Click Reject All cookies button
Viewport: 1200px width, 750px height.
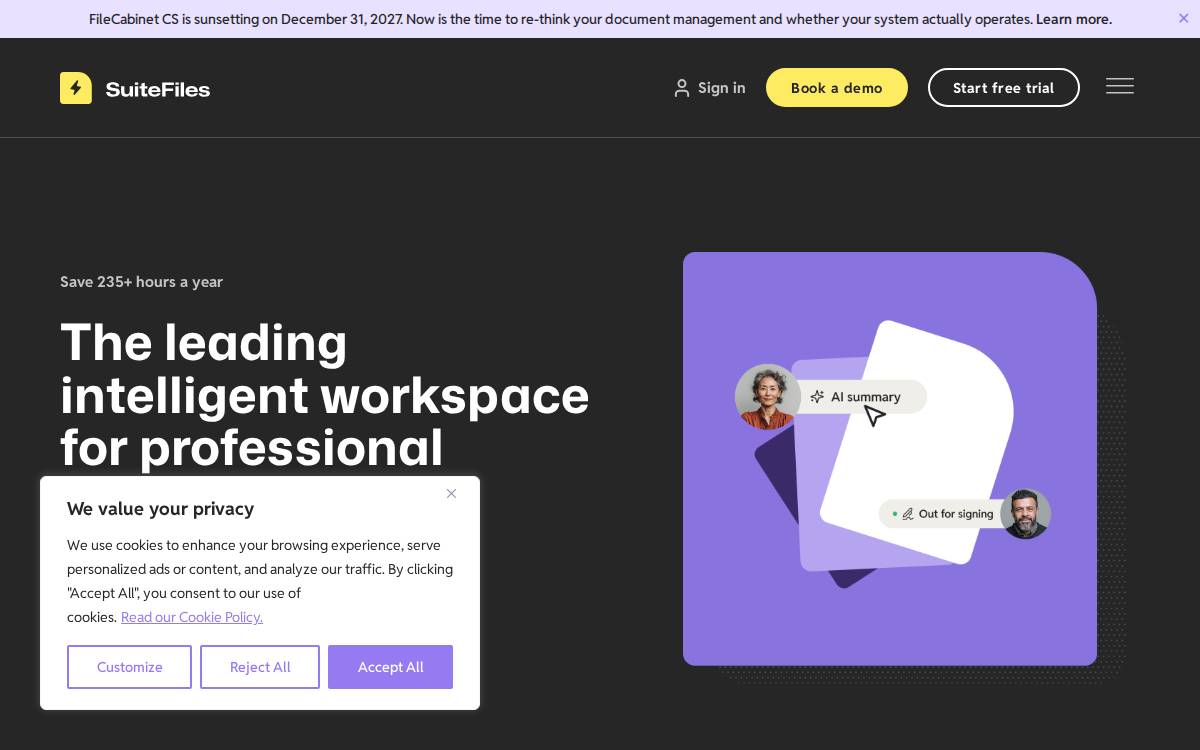[x=260, y=667]
